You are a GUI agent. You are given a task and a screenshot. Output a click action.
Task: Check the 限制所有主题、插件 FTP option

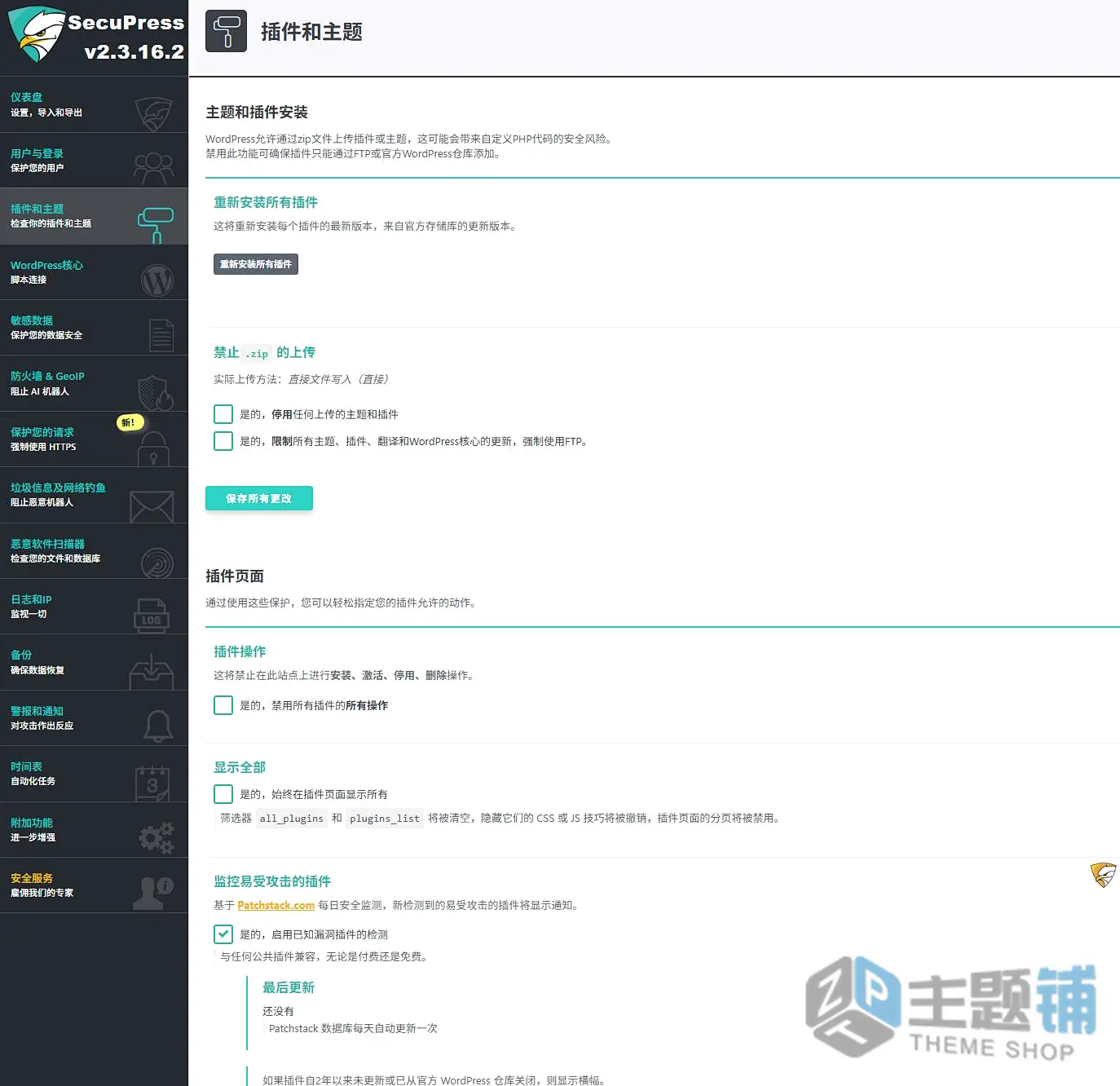pyautogui.click(x=223, y=441)
